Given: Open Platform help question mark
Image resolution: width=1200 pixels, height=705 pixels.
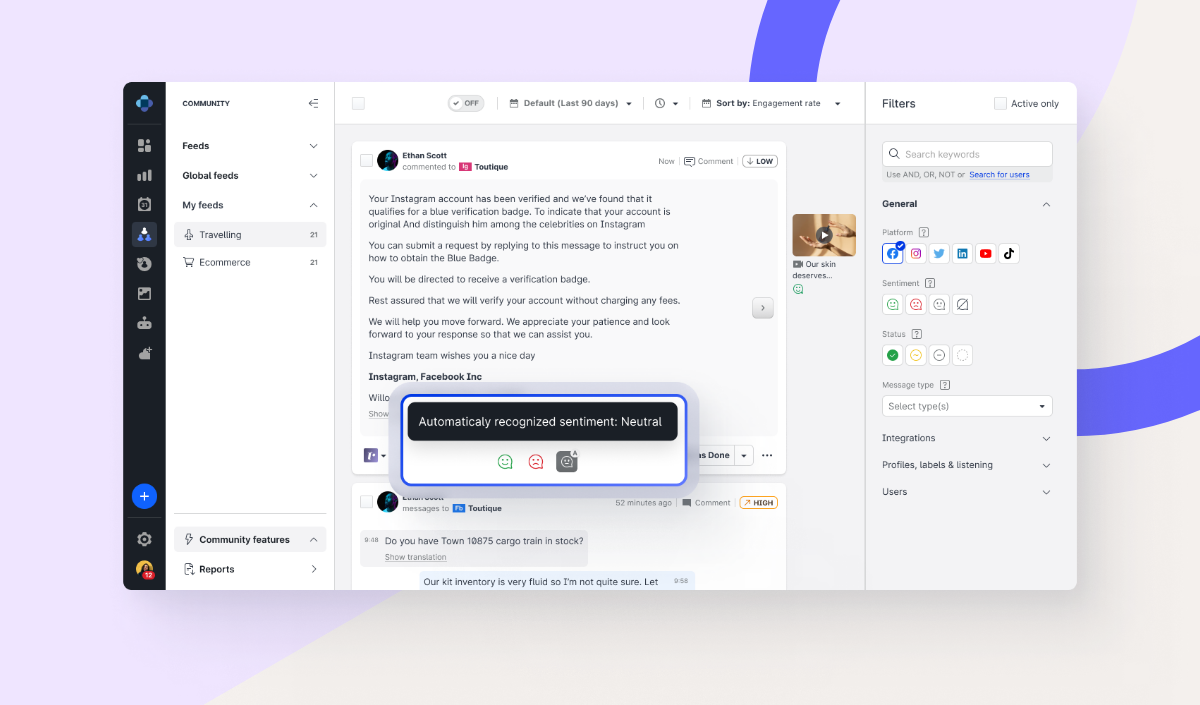Looking at the screenshot, I should (924, 232).
